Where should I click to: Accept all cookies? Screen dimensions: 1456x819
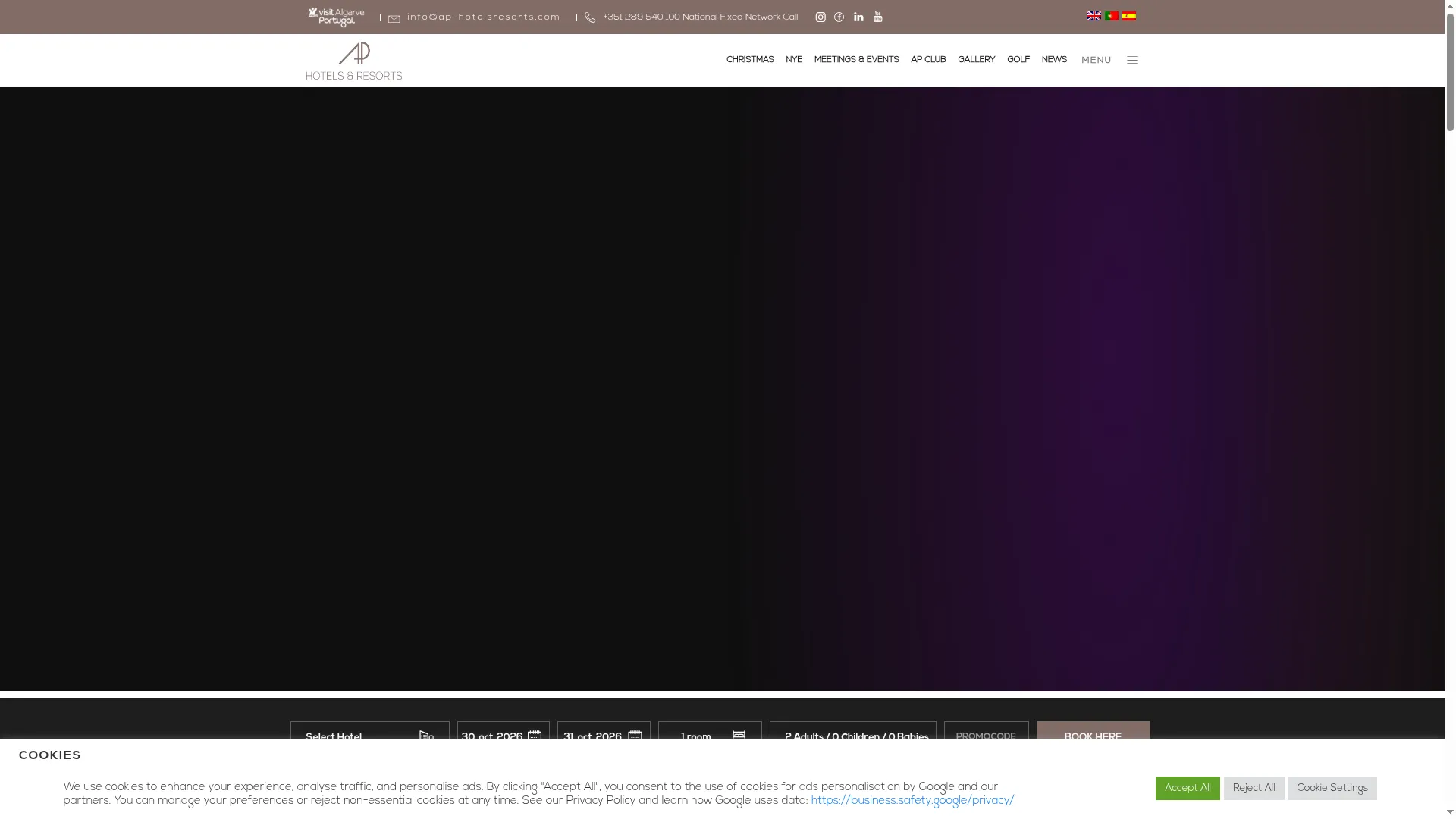pos(1188,788)
